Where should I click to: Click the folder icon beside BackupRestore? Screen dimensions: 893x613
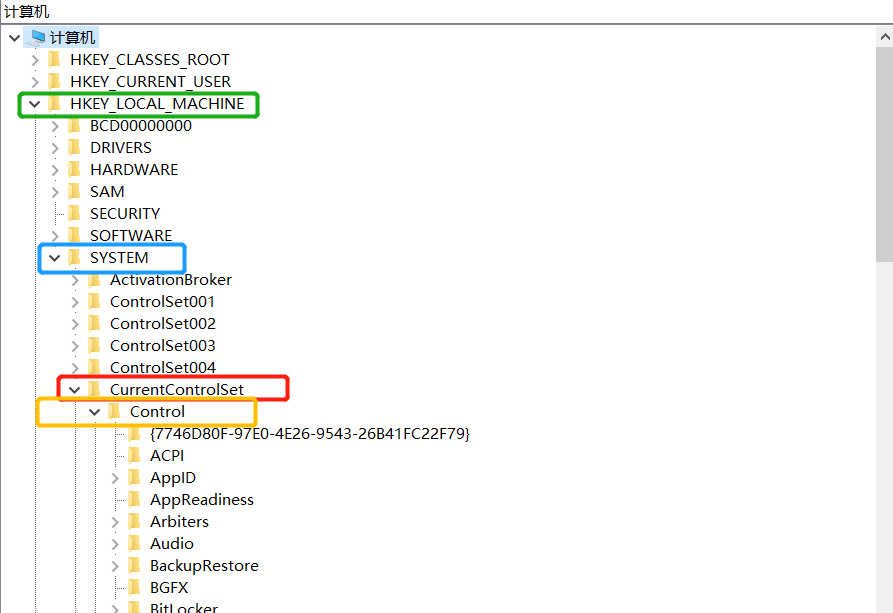tap(135, 566)
